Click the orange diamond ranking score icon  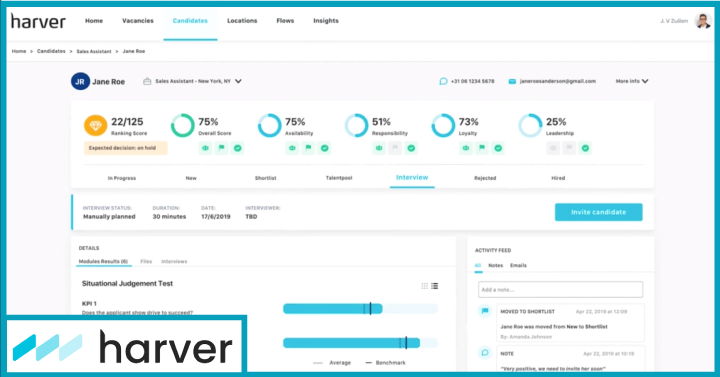click(x=96, y=125)
